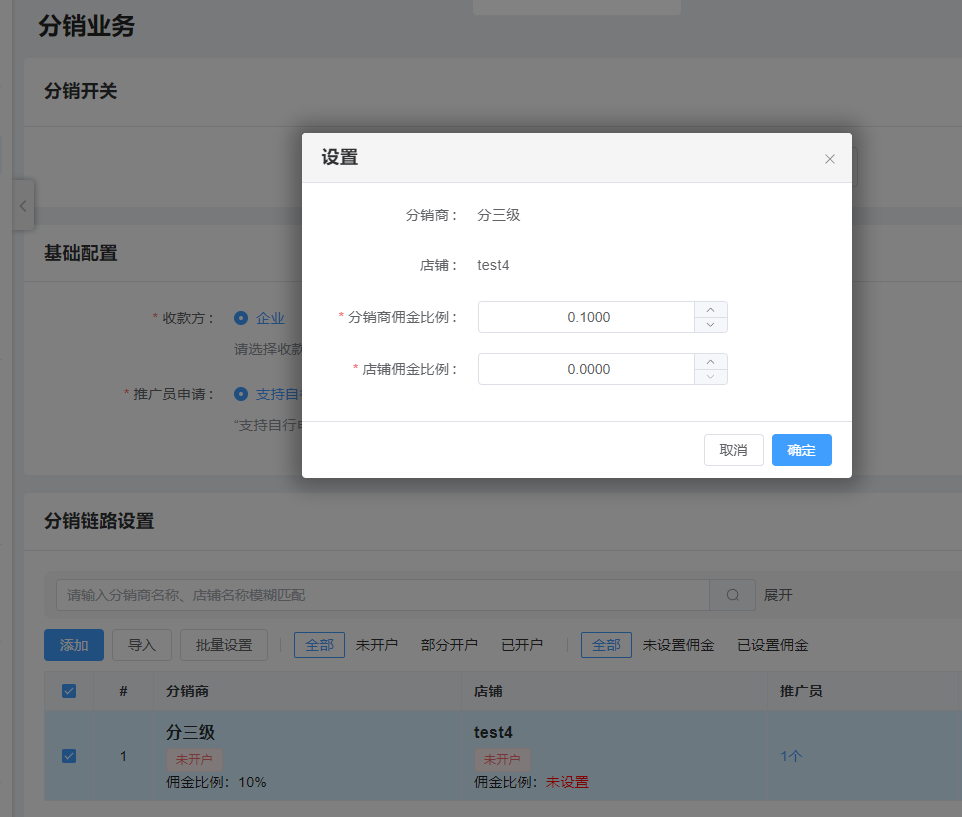Expand search filters via 展开
The height and width of the screenshot is (817, 962).
pos(778,594)
